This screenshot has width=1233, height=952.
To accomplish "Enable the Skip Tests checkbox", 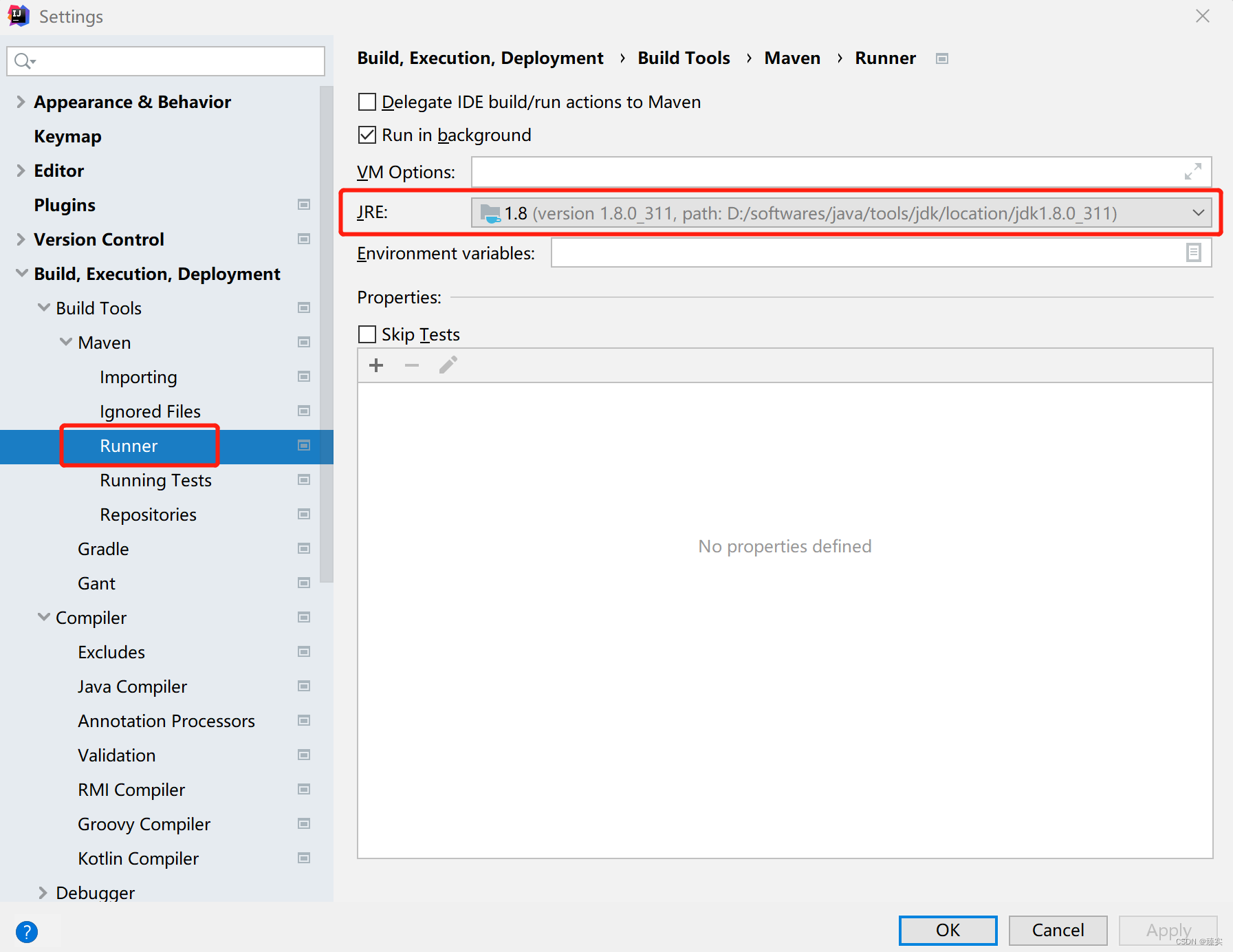I will click(x=367, y=334).
